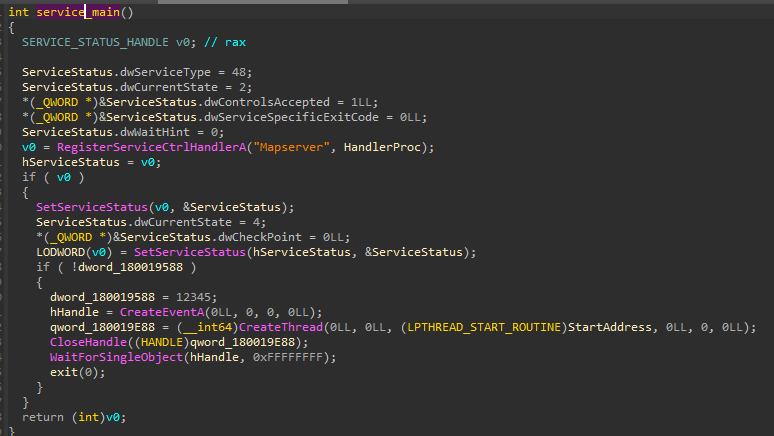Click the dwControlsAccepted field
The image size is (774, 436).
tap(267, 102)
